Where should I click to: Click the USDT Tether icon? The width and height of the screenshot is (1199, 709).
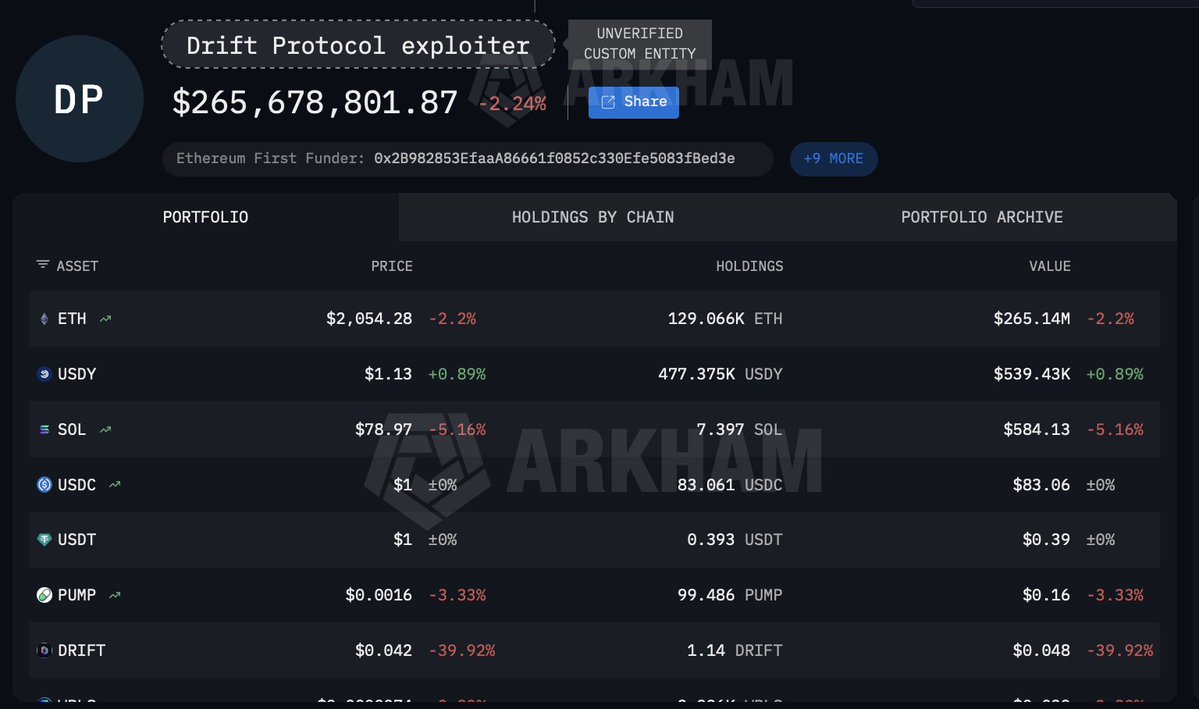point(43,540)
